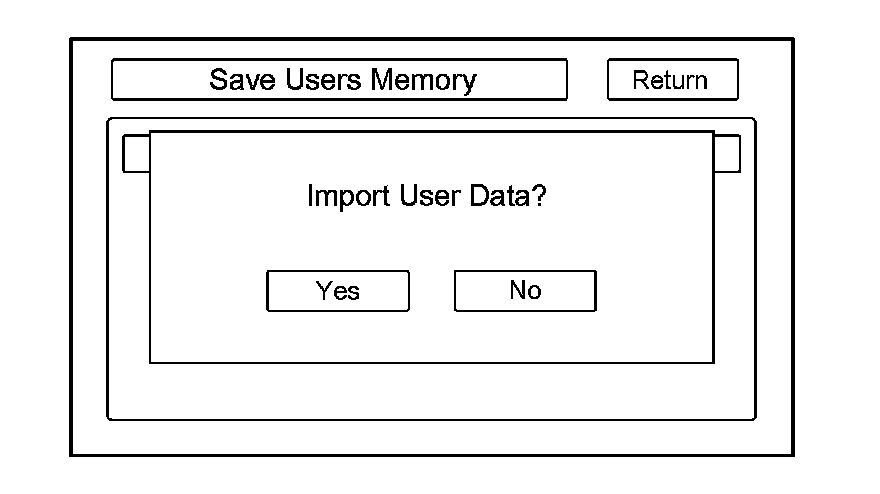Click the Import User Data? prompt text
The width and height of the screenshot is (880, 494).
pyautogui.click(x=426, y=195)
